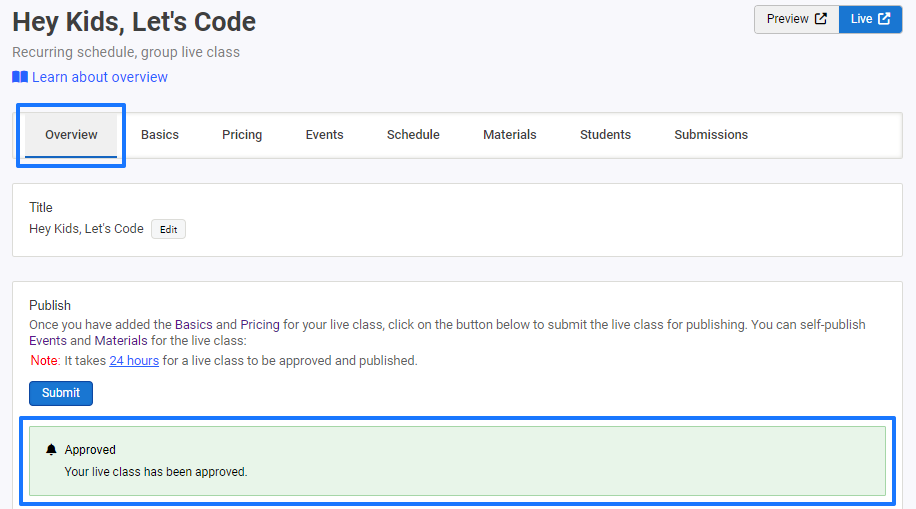Click the Publish section heading
This screenshot has width=916, height=509.
point(50,306)
